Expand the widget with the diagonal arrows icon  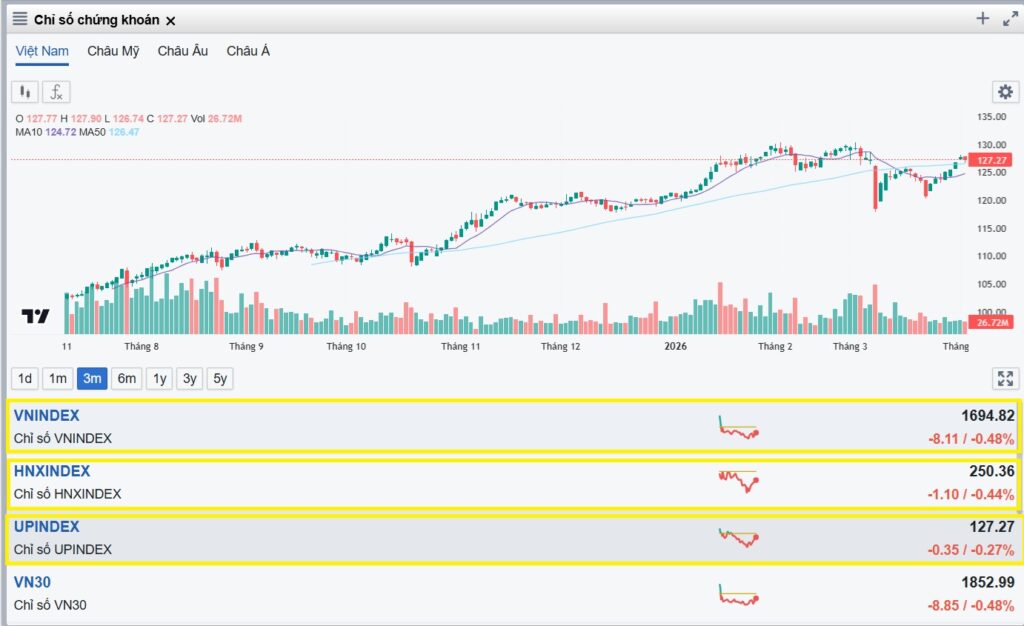[x=1010, y=19]
